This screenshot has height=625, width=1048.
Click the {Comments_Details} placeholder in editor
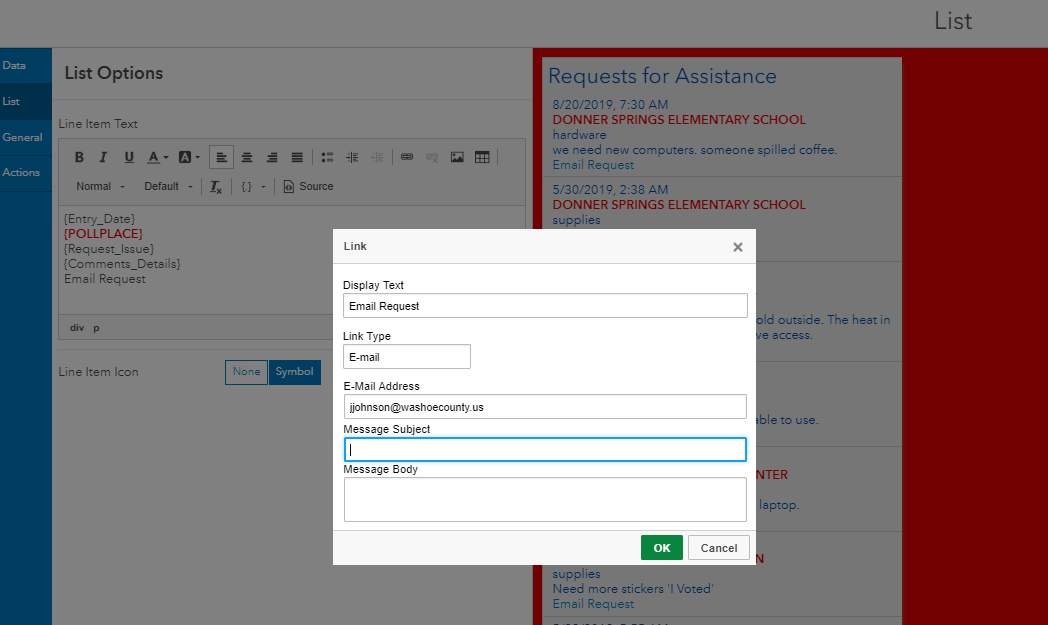(122, 264)
